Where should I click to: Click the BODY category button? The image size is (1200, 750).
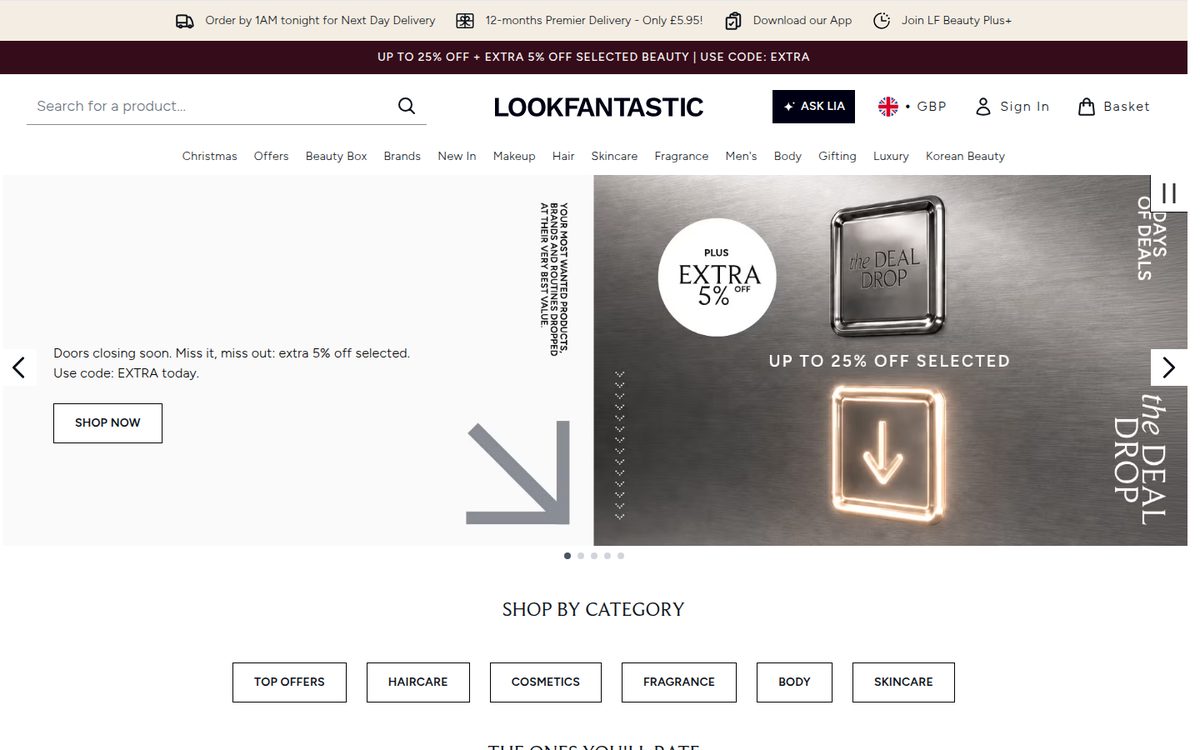tap(794, 682)
